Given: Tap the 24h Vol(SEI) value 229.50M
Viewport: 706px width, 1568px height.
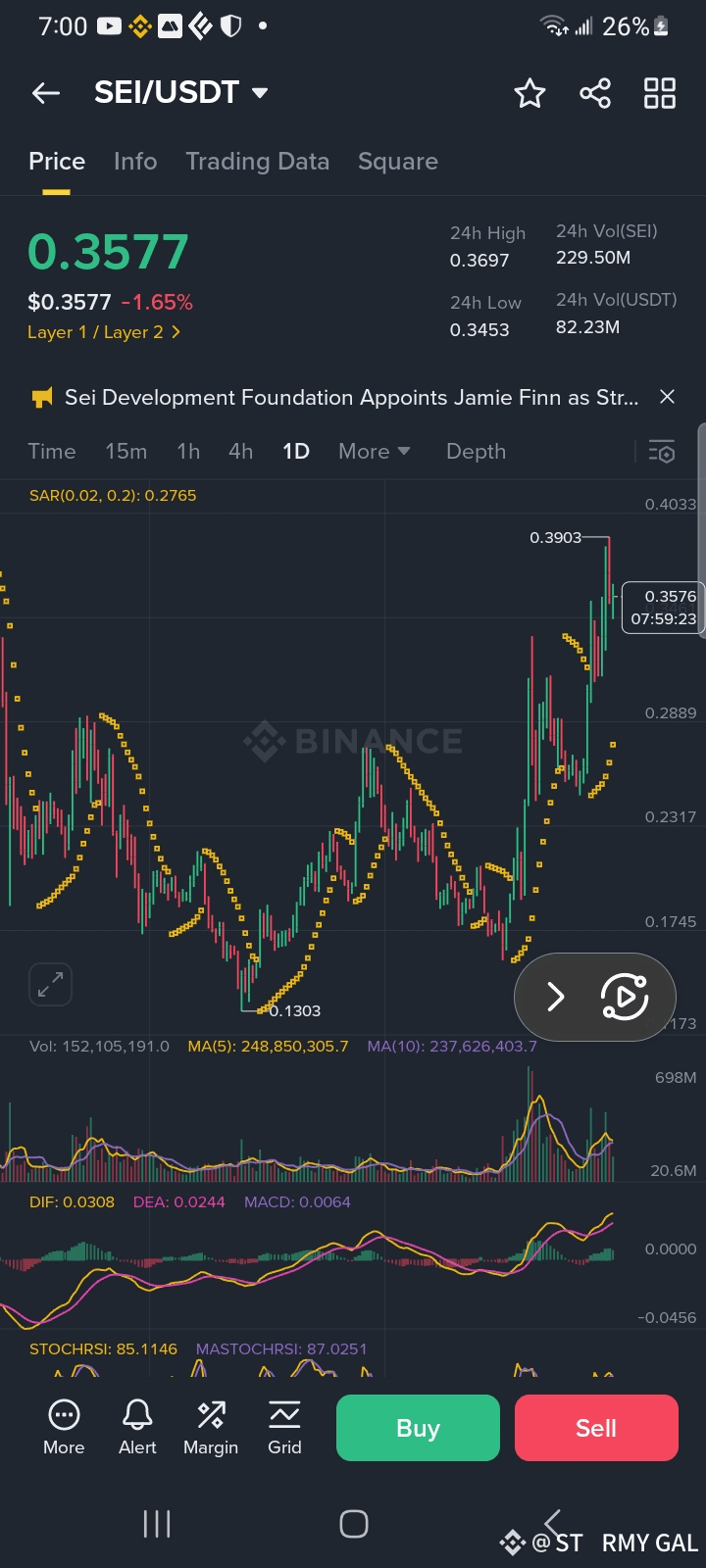Looking at the screenshot, I should coord(593,258).
